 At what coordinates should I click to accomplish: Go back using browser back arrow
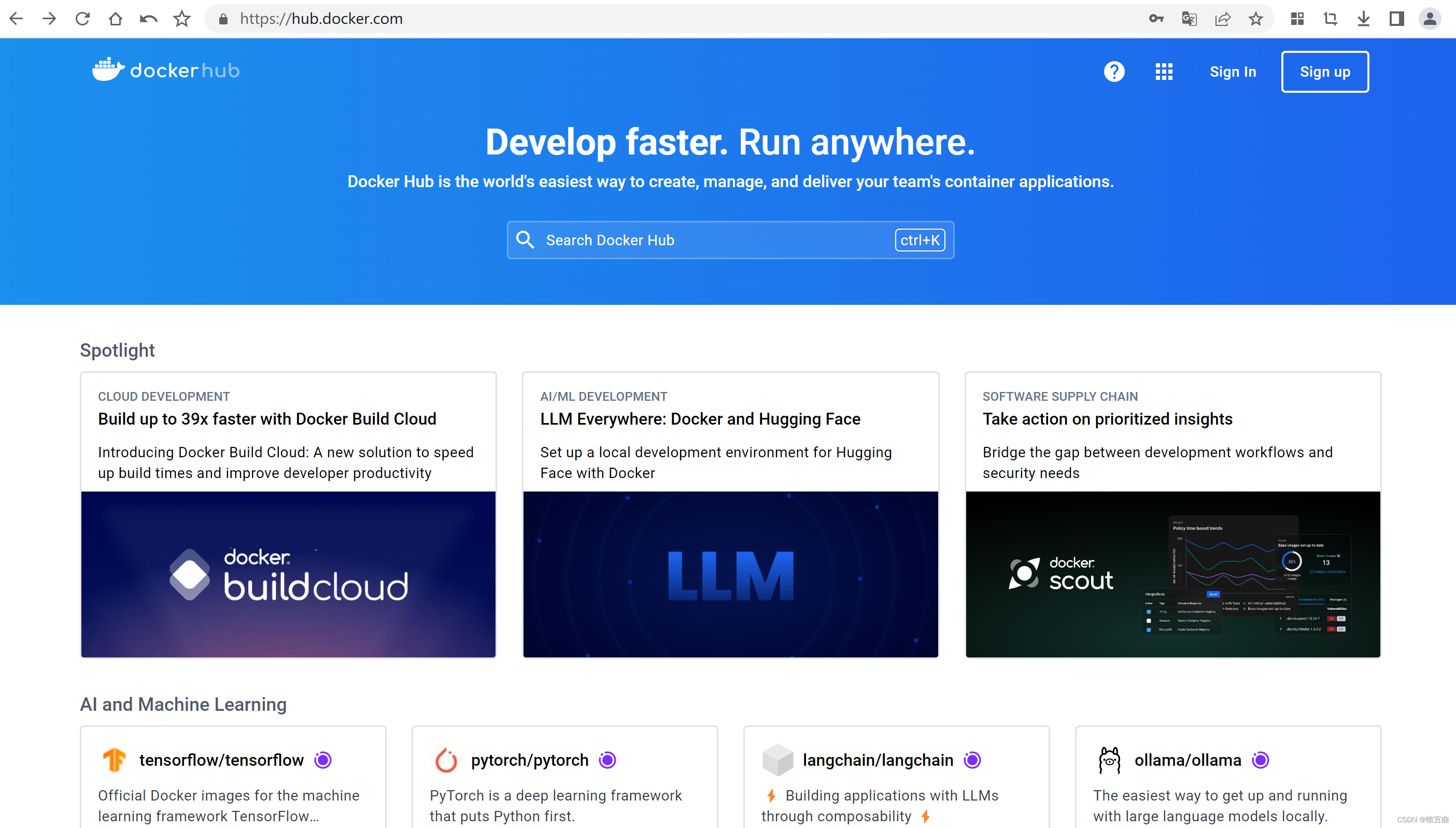(16, 19)
